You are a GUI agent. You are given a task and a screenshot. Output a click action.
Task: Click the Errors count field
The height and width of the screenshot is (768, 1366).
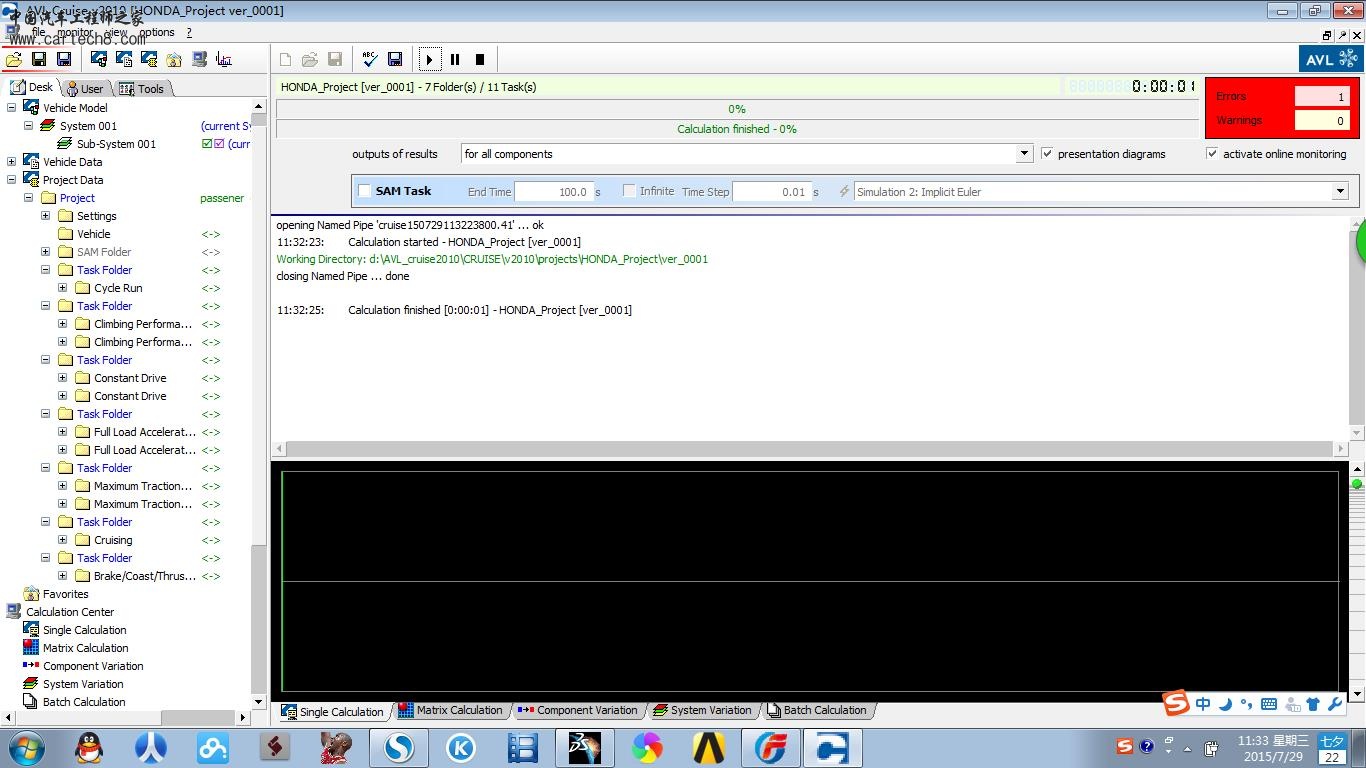tap(1322, 97)
